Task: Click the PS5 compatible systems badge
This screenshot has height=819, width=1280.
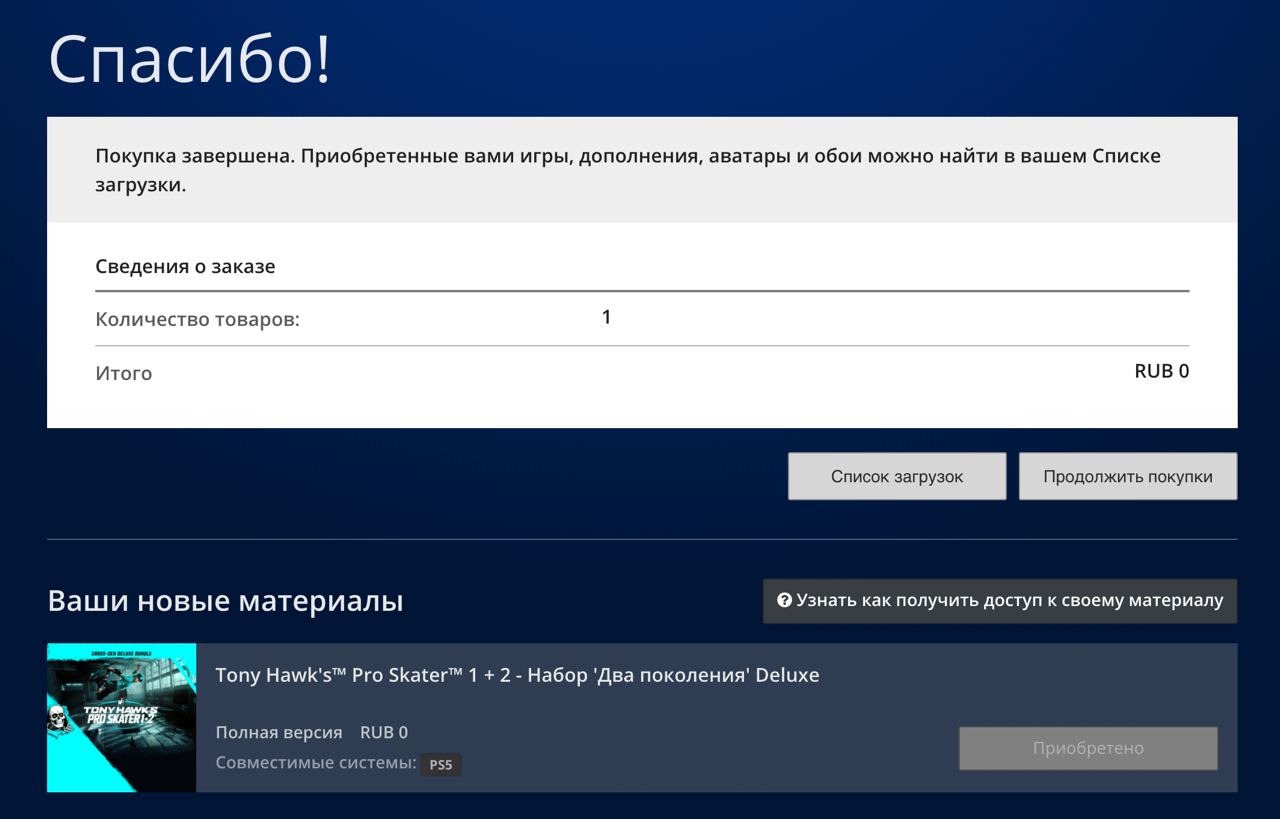Action: pos(441,765)
